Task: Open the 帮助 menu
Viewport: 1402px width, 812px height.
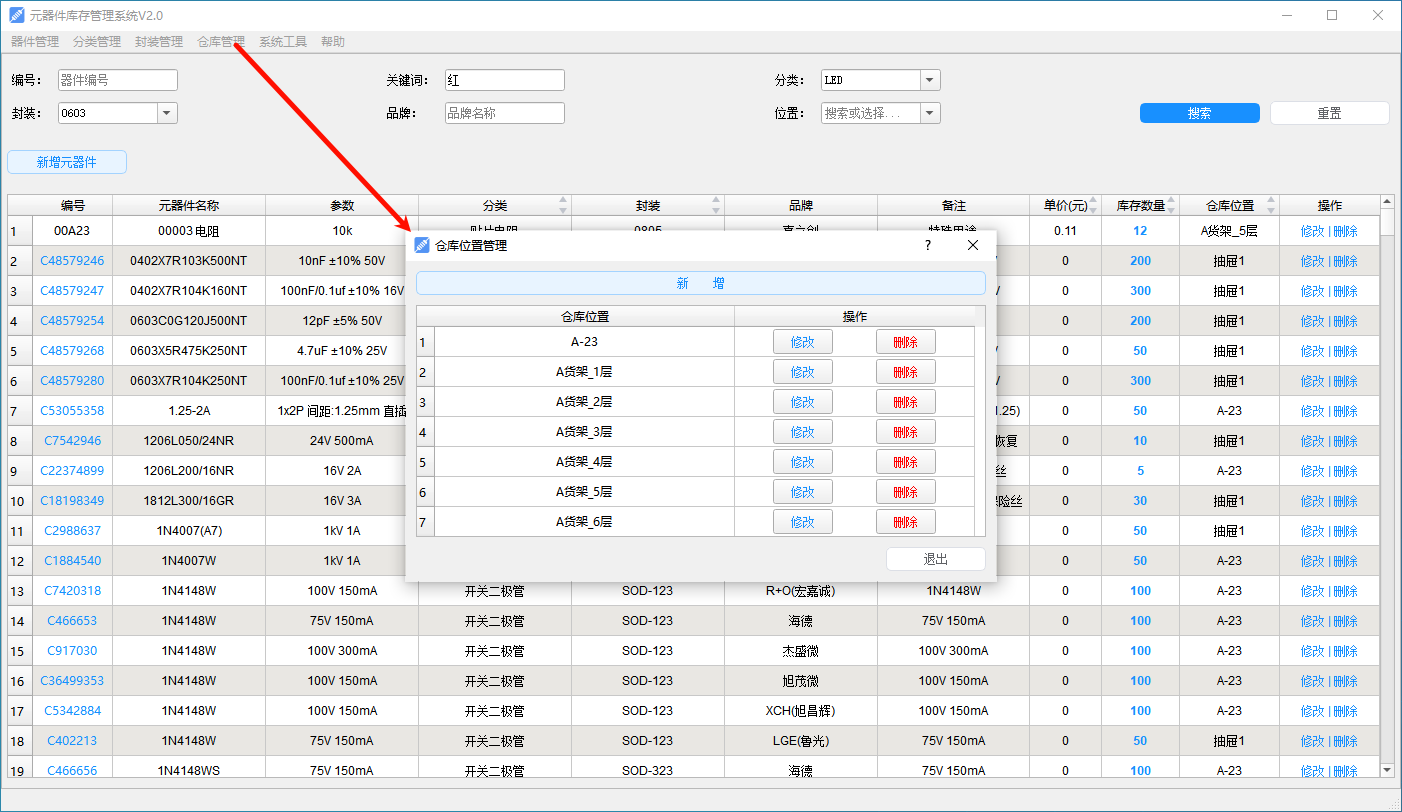Action: point(333,42)
